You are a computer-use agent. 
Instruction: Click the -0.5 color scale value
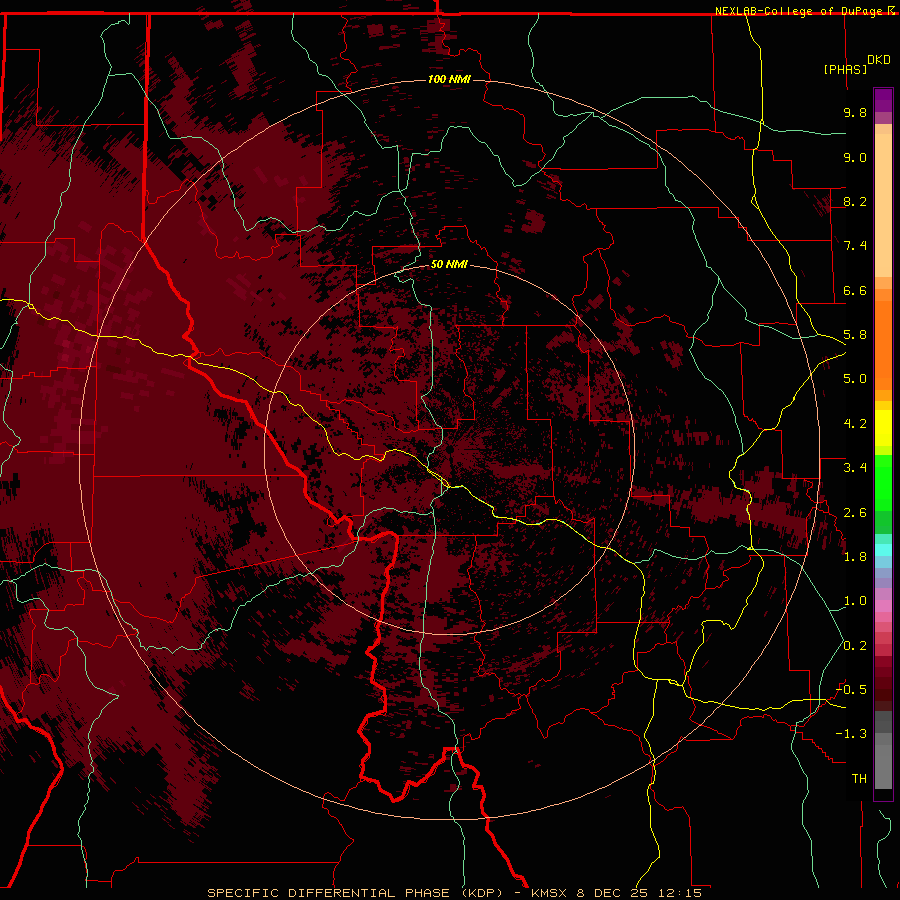(x=851, y=690)
